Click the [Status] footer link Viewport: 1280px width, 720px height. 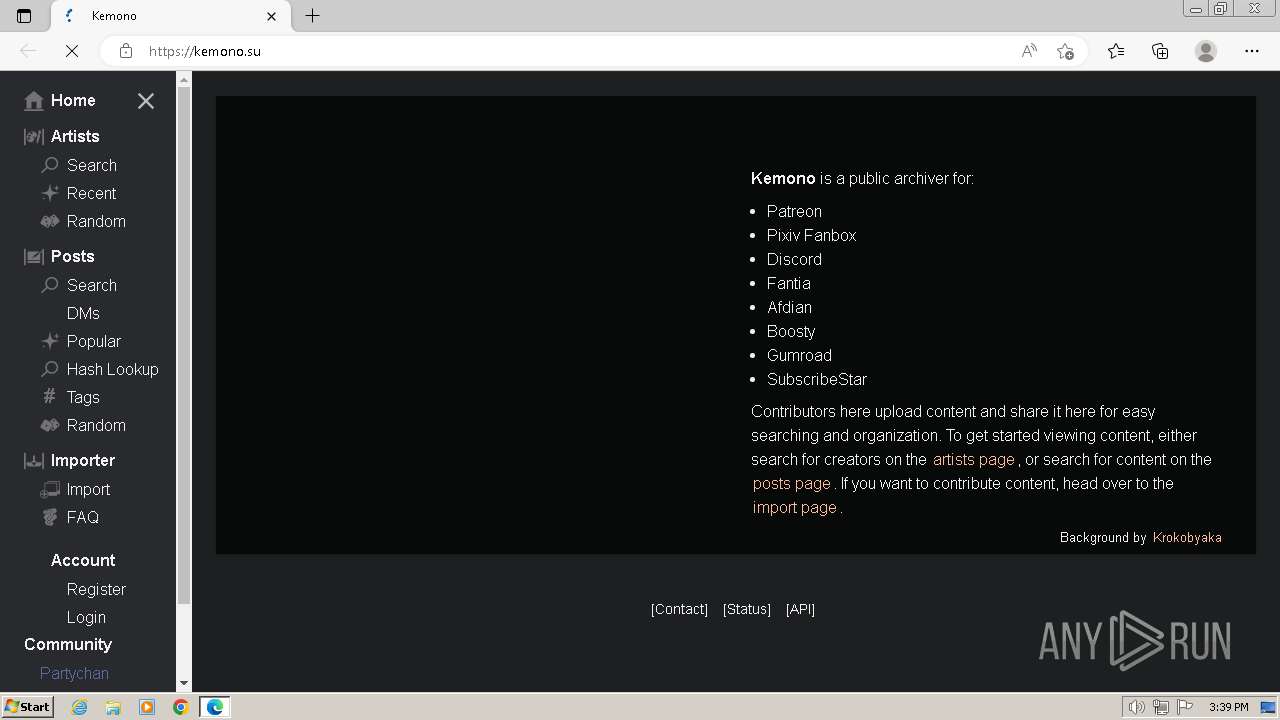747,609
